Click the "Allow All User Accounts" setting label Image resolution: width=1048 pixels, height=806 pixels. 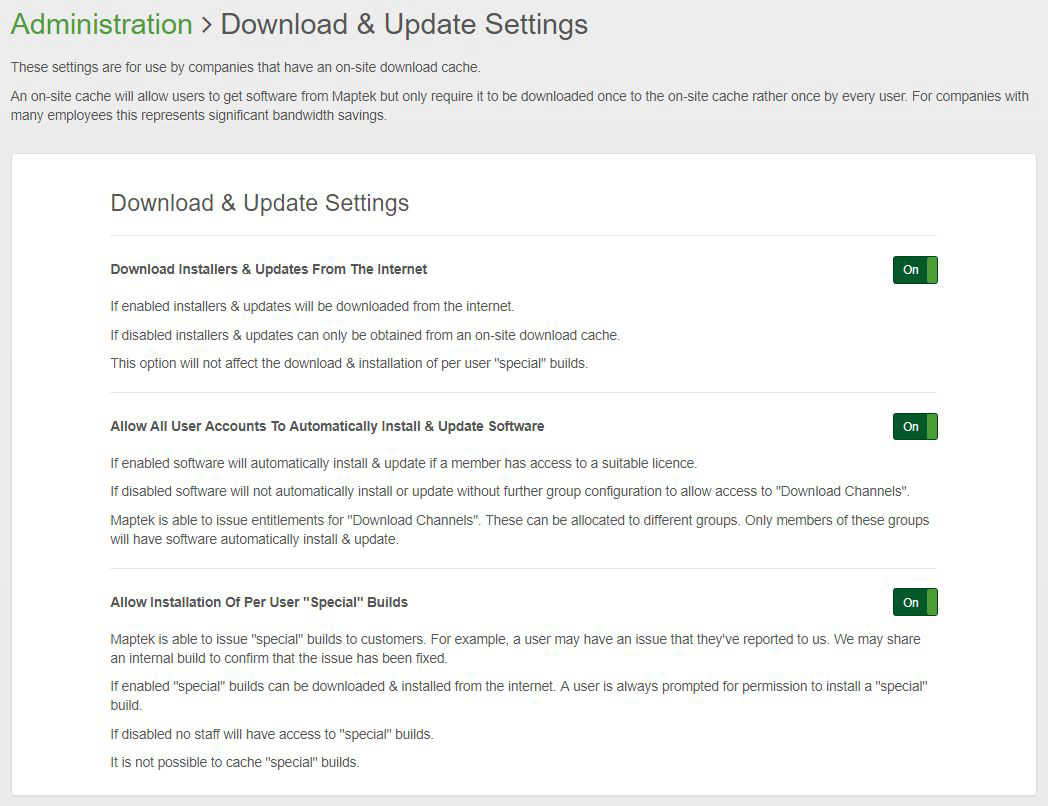tap(327, 426)
